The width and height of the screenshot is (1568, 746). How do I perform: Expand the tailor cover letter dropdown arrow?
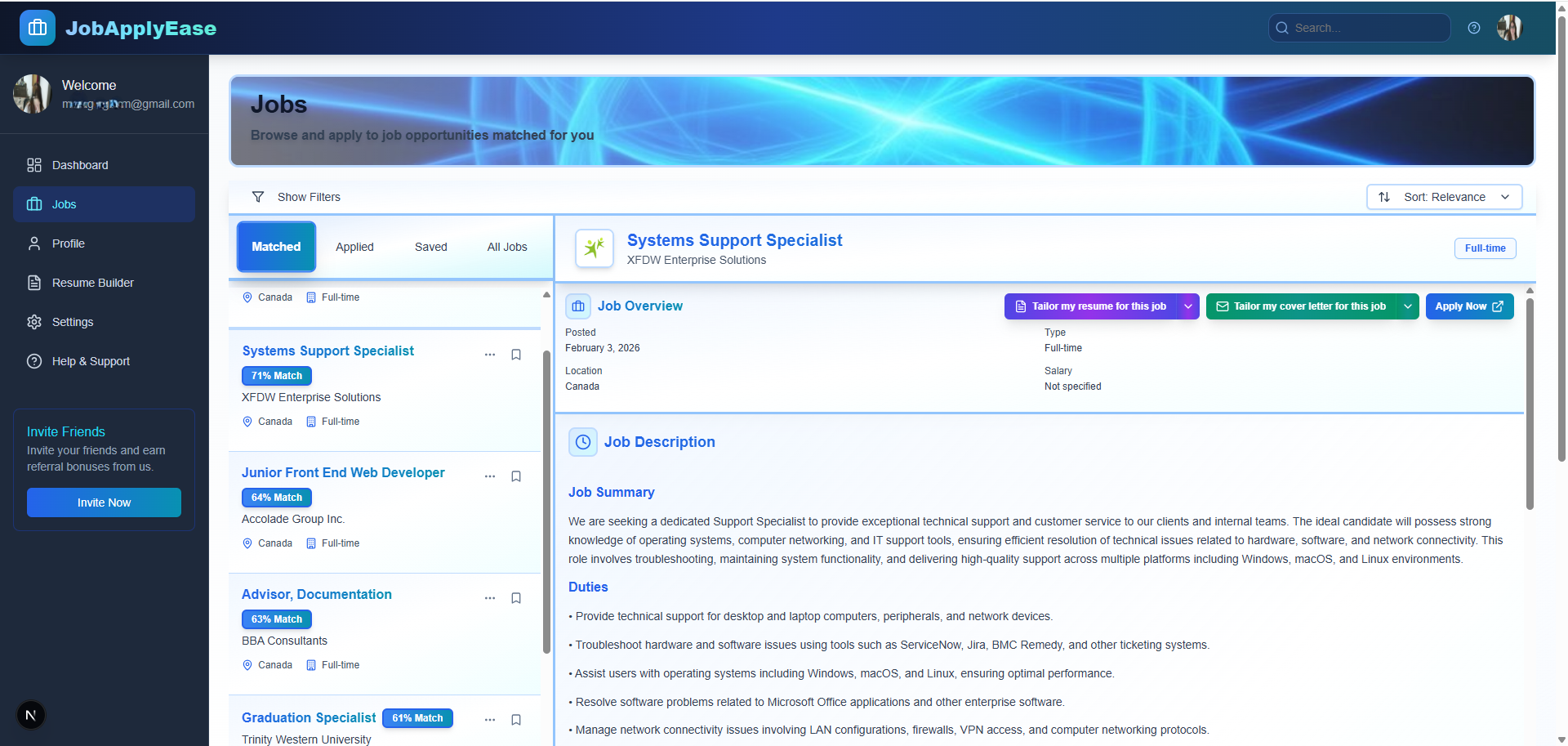1407,306
